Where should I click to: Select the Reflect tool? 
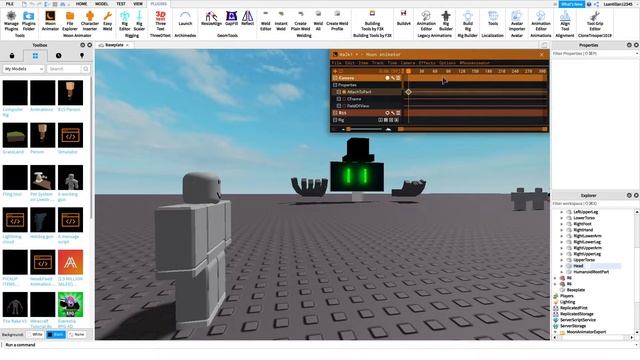click(247, 19)
